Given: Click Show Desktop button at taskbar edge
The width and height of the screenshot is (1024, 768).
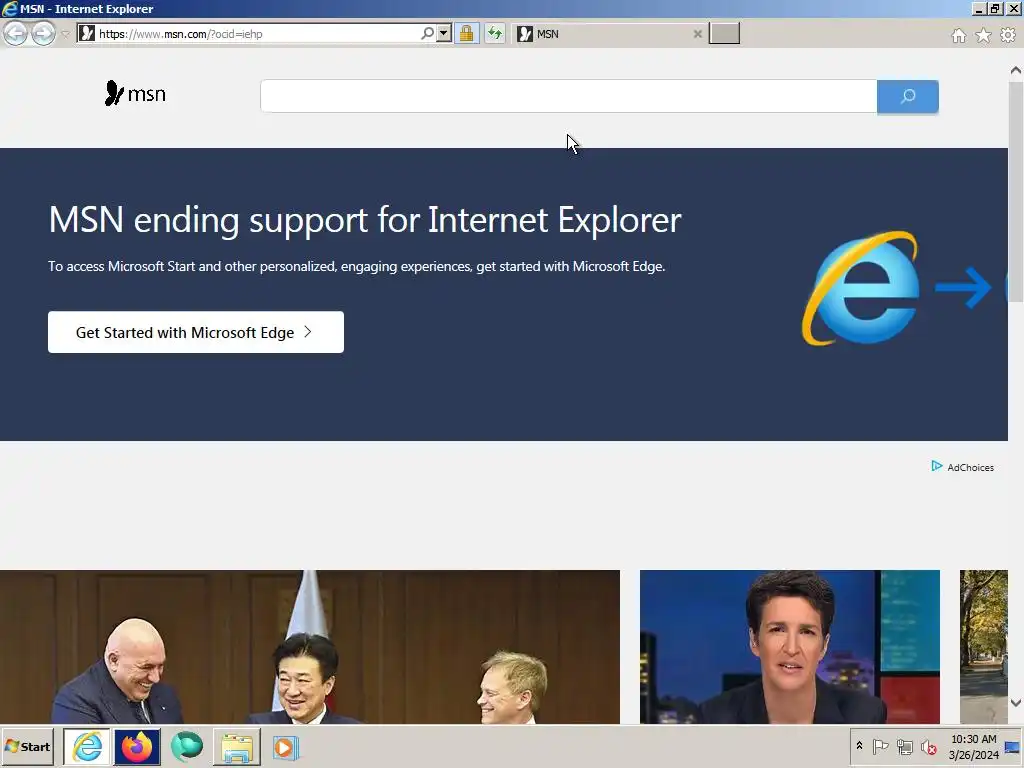Looking at the screenshot, I should point(1013,747).
